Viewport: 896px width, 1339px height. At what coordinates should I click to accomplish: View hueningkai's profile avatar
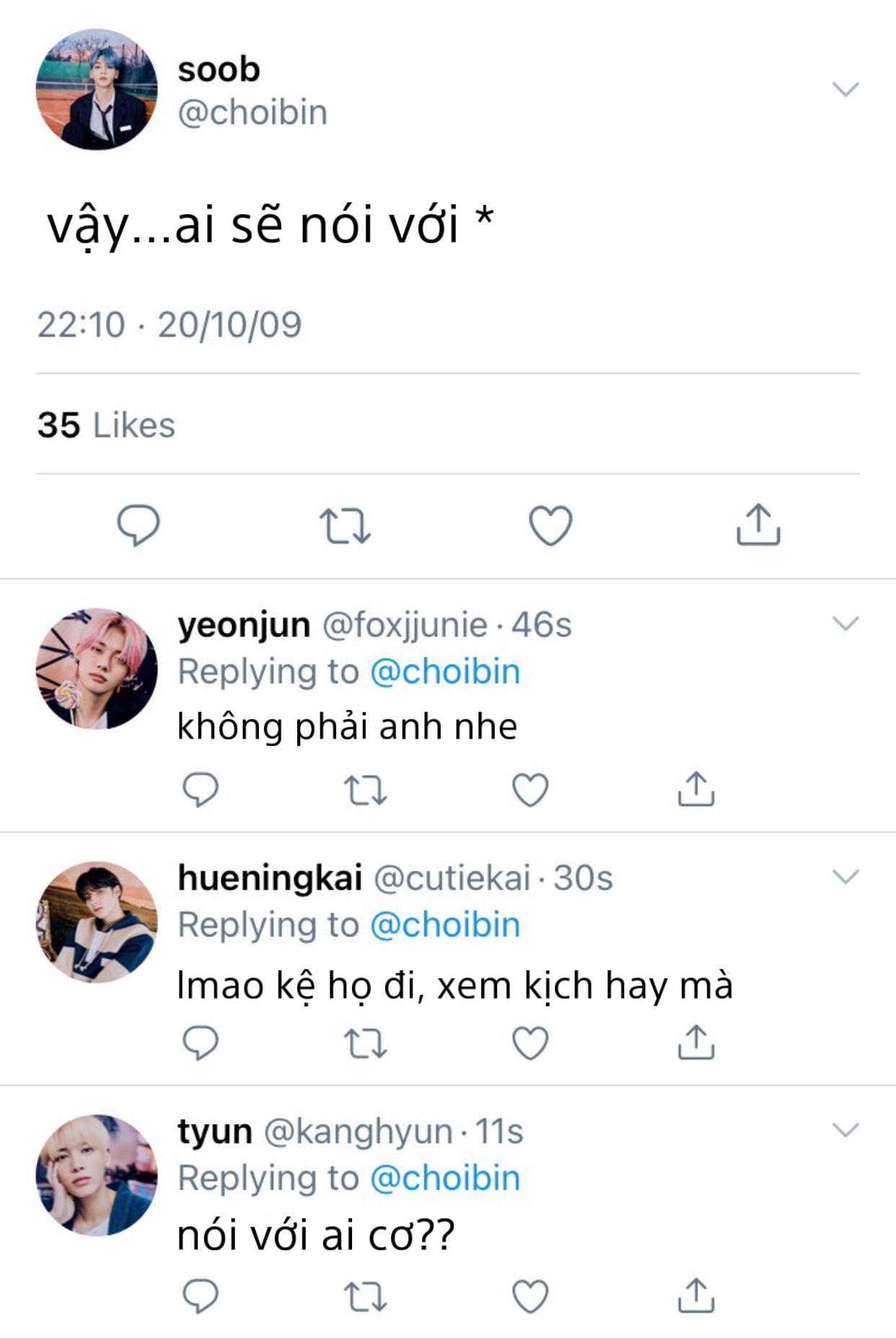coord(97,921)
